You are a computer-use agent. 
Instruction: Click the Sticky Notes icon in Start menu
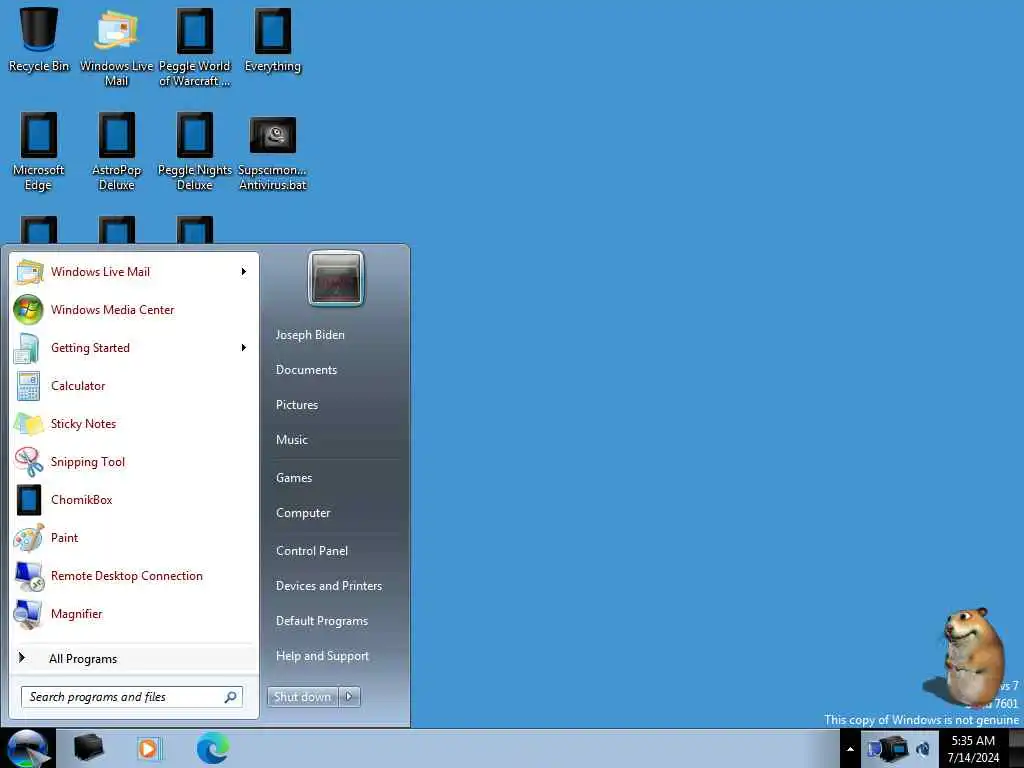[29, 424]
